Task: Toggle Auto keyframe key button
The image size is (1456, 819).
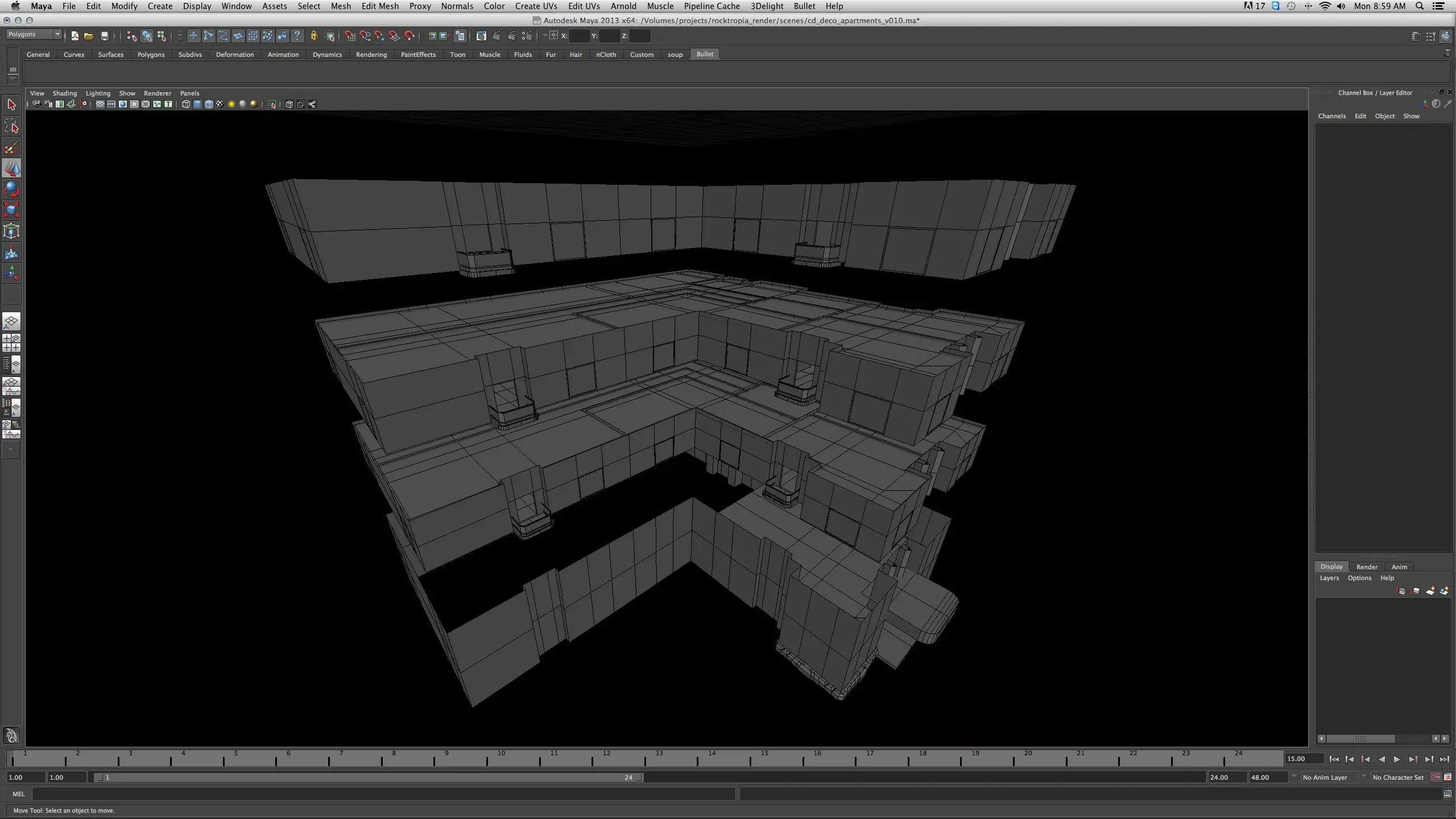Action: pyautogui.click(x=1436, y=777)
